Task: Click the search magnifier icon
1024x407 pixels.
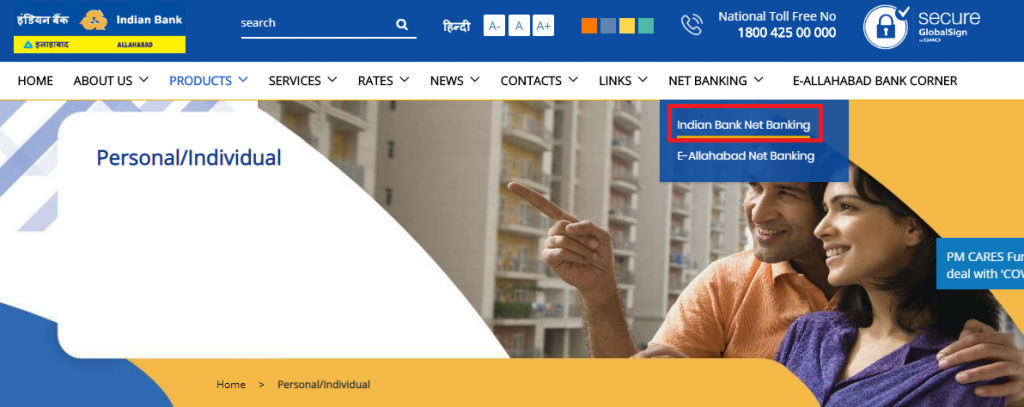Action: click(402, 25)
